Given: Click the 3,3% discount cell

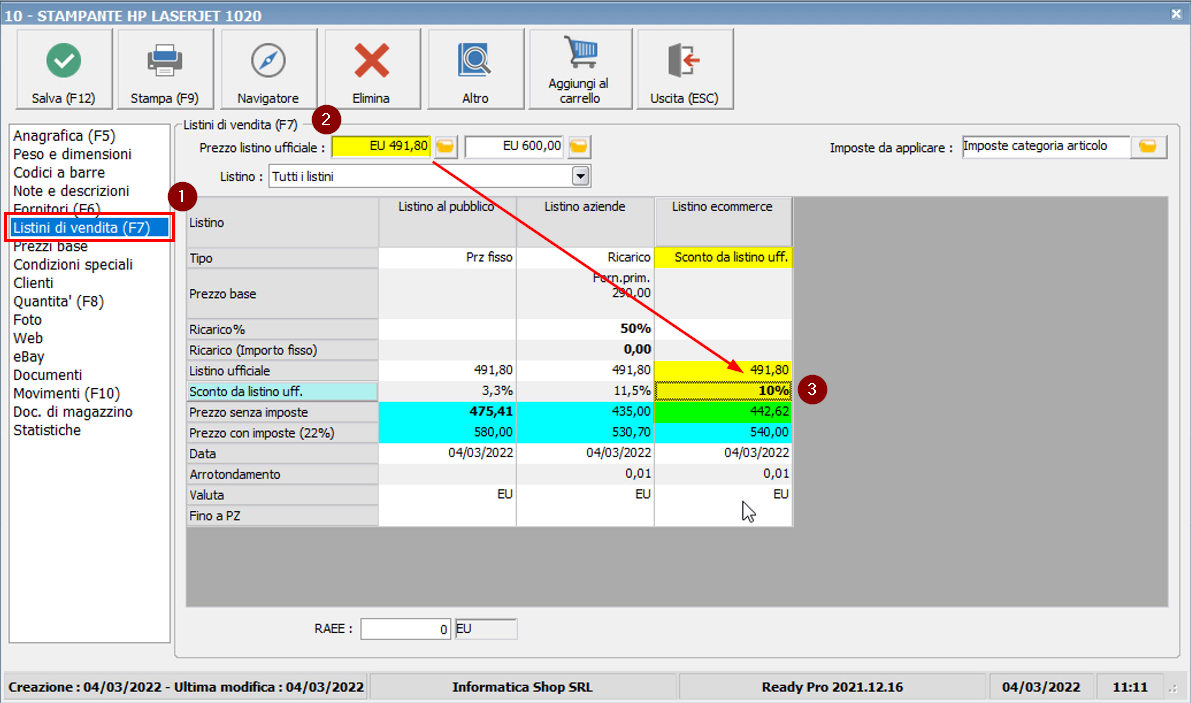Looking at the screenshot, I should click(447, 391).
